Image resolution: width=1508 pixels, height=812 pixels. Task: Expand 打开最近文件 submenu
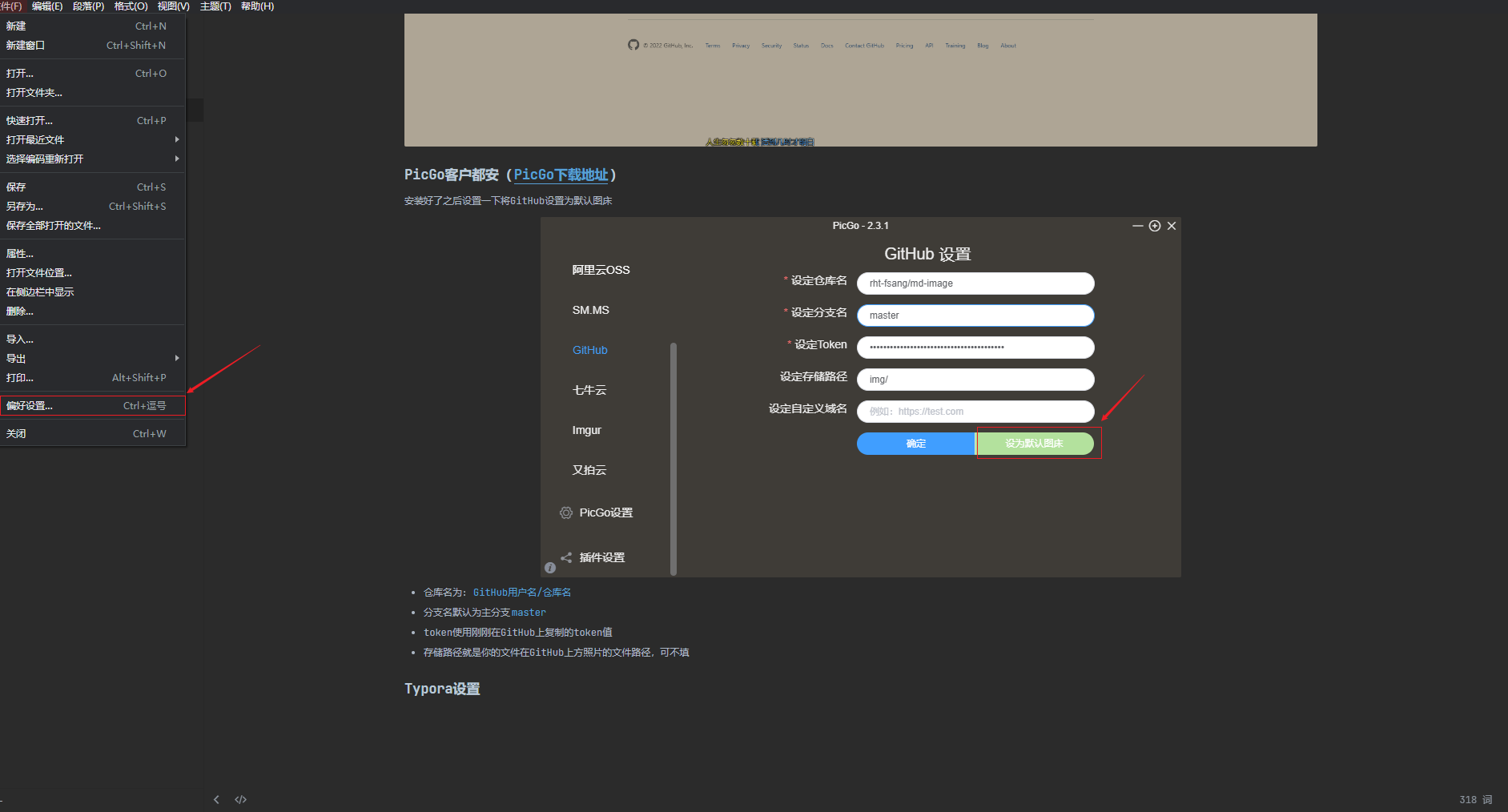click(x=92, y=140)
